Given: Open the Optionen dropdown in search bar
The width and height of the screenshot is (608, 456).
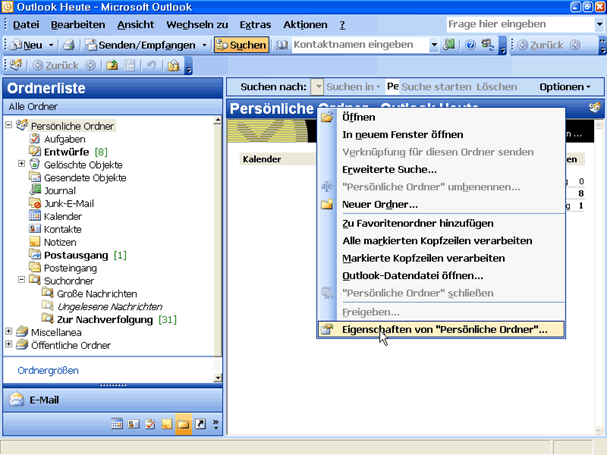Looking at the screenshot, I should click(x=565, y=87).
